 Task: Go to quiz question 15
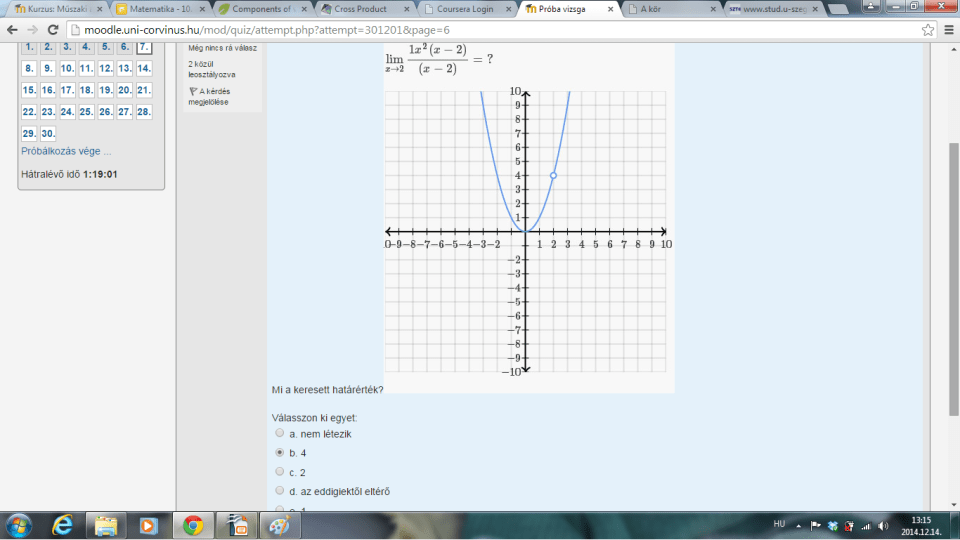(x=29, y=90)
